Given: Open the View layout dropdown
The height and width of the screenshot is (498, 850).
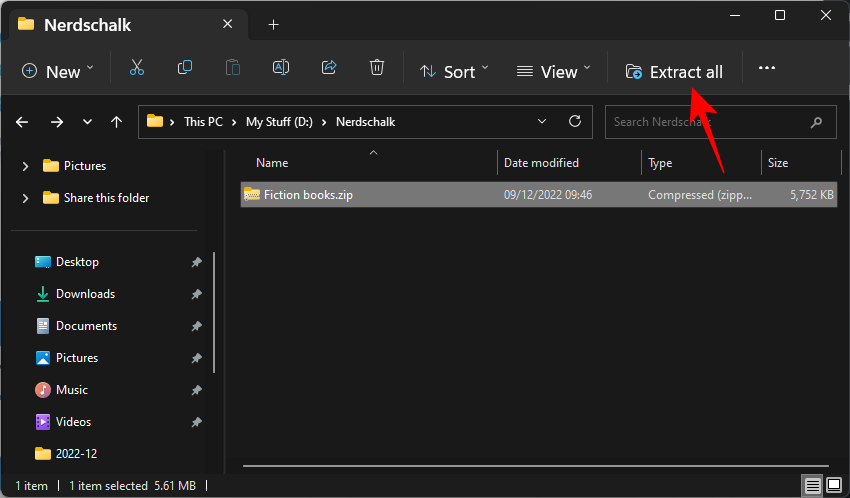Looking at the screenshot, I should pos(554,71).
